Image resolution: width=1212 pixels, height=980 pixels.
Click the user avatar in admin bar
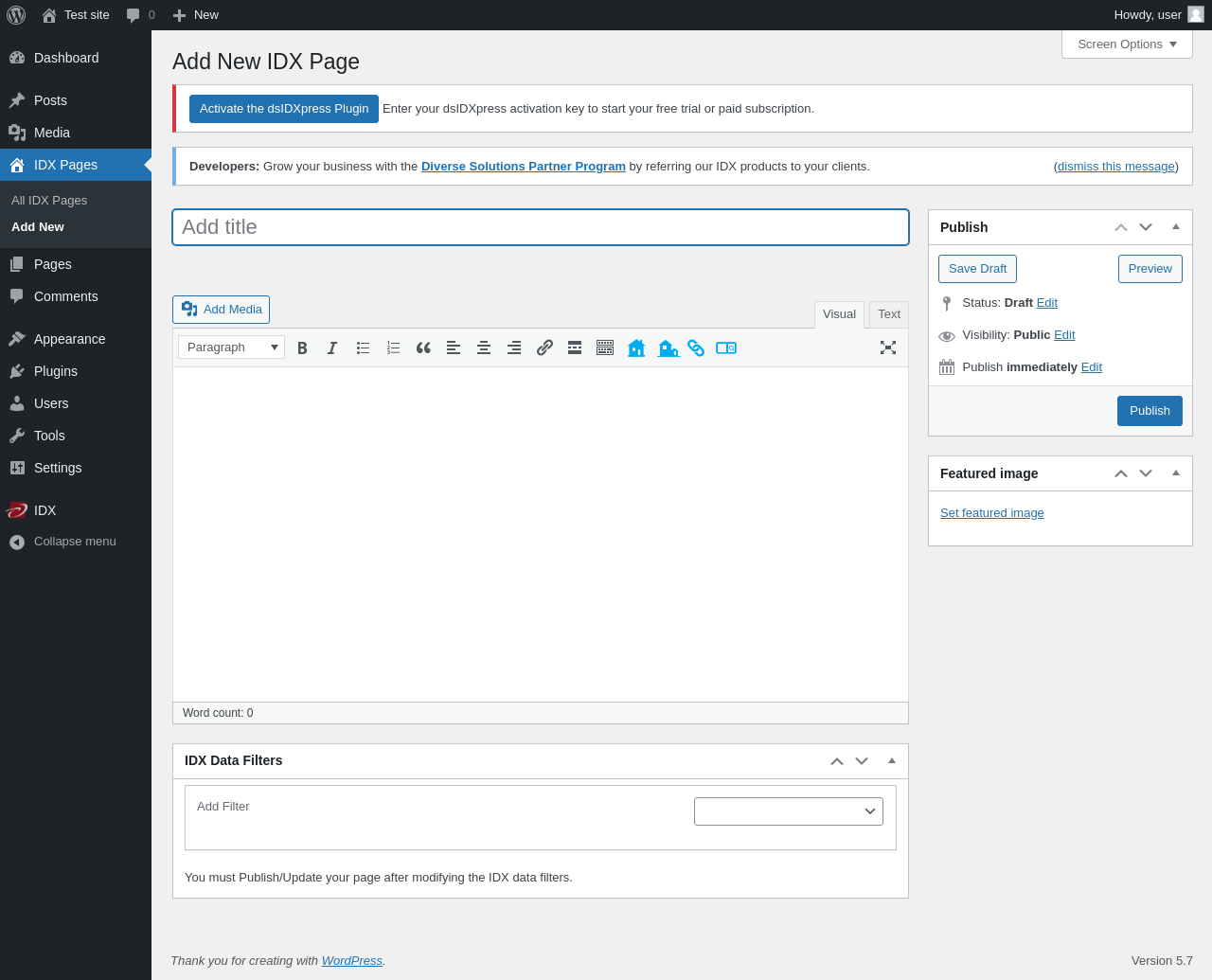[1196, 14]
